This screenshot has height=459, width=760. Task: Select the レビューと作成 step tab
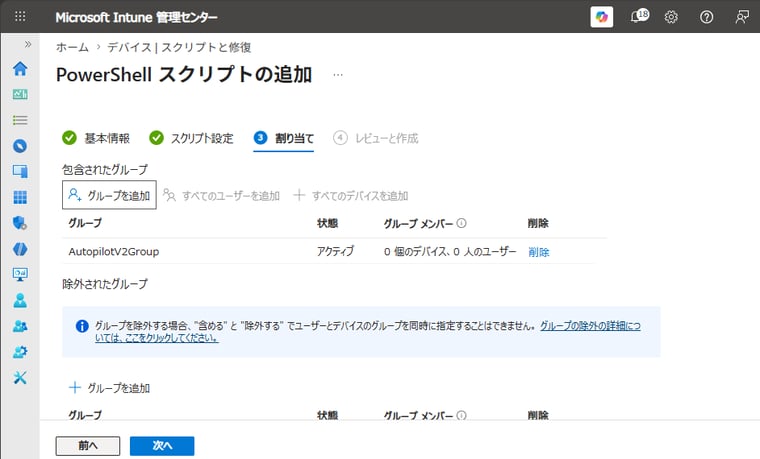(x=376, y=138)
